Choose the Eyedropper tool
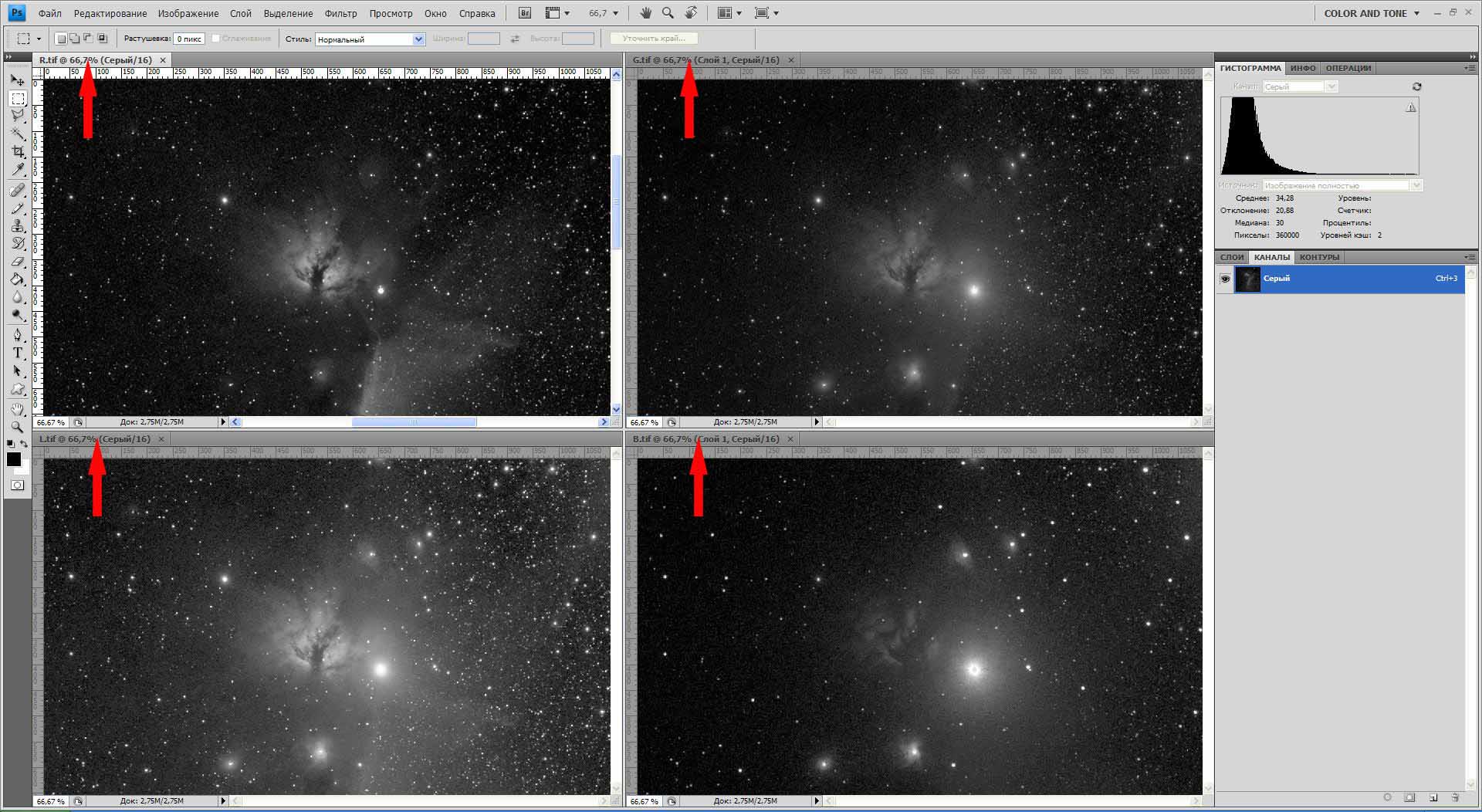Image resolution: width=1482 pixels, height=812 pixels. tap(17, 170)
